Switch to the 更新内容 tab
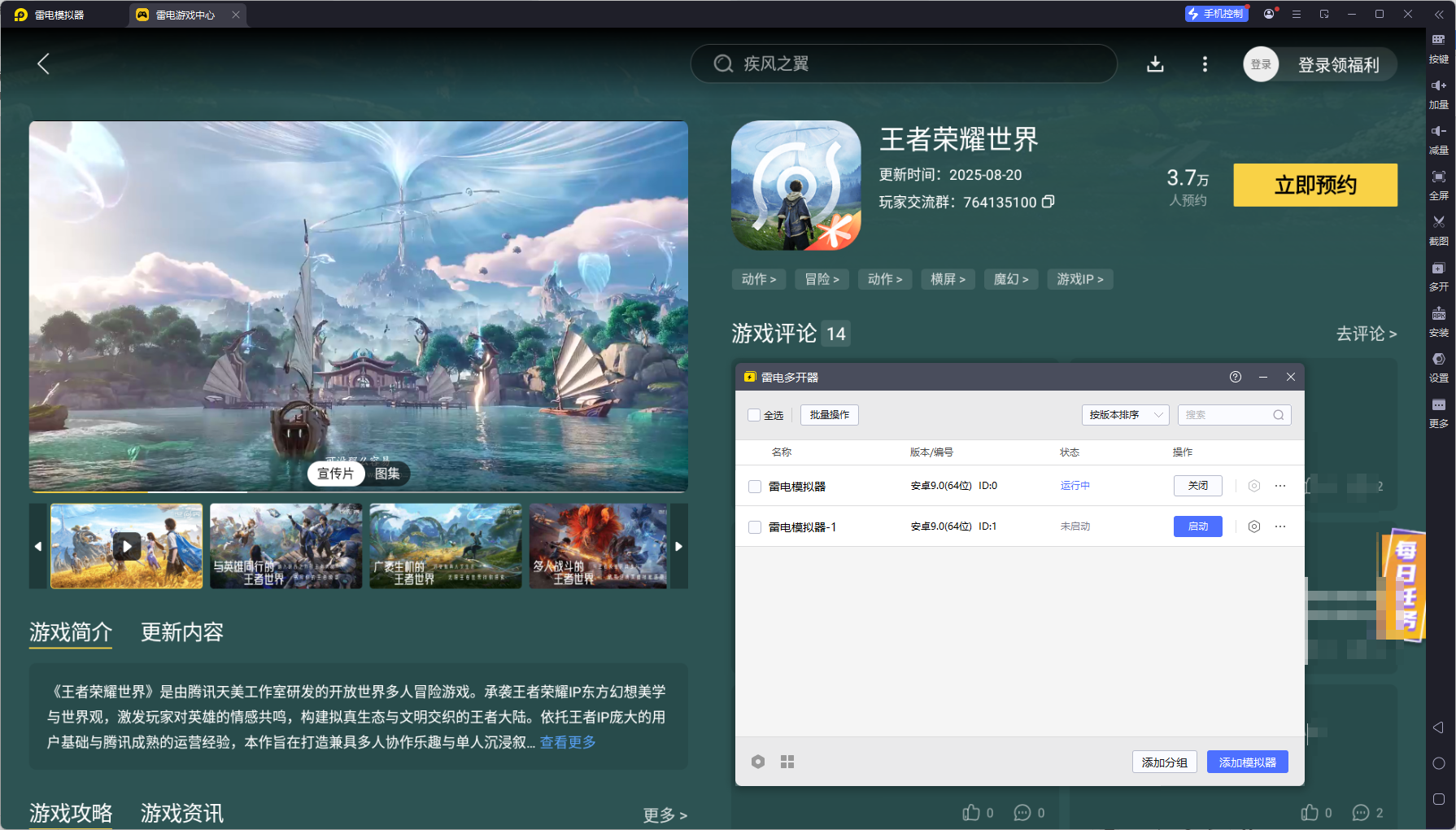Viewport: 1456px width, 830px height. (181, 633)
